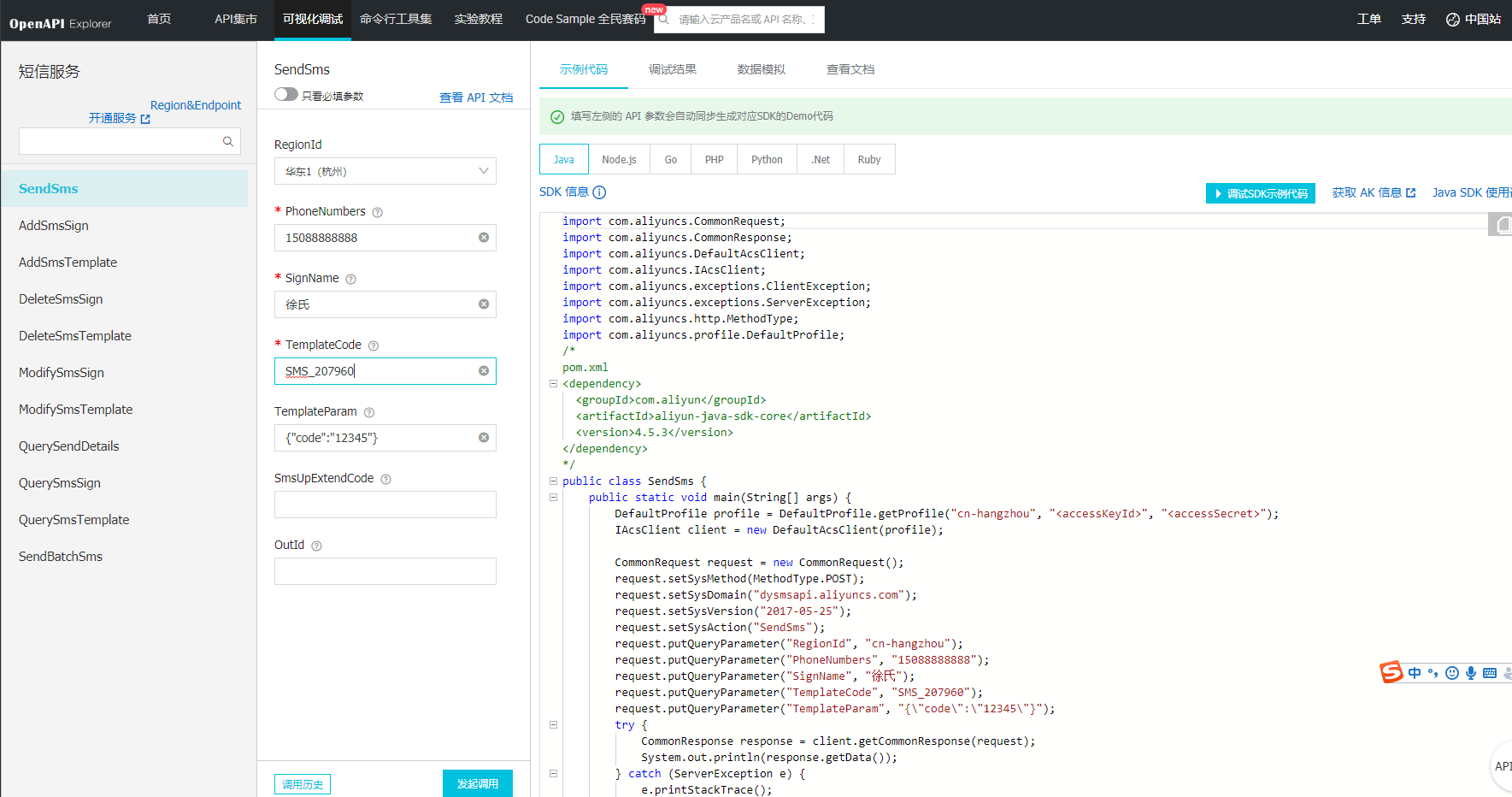The height and width of the screenshot is (797, 1512).
Task: Open the Java SDK 使用 link
Action: (1472, 192)
